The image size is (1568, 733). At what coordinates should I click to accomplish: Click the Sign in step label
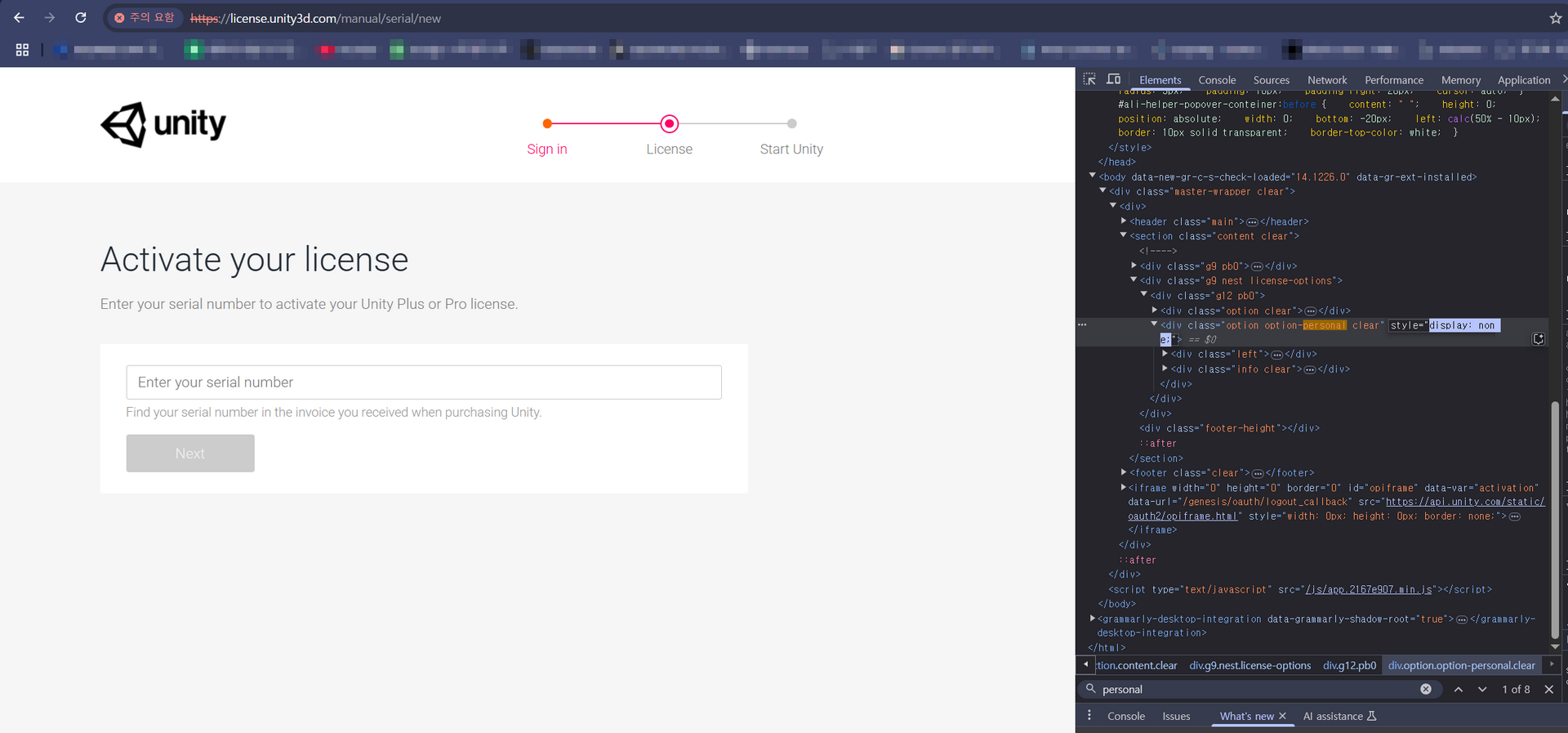(x=547, y=149)
